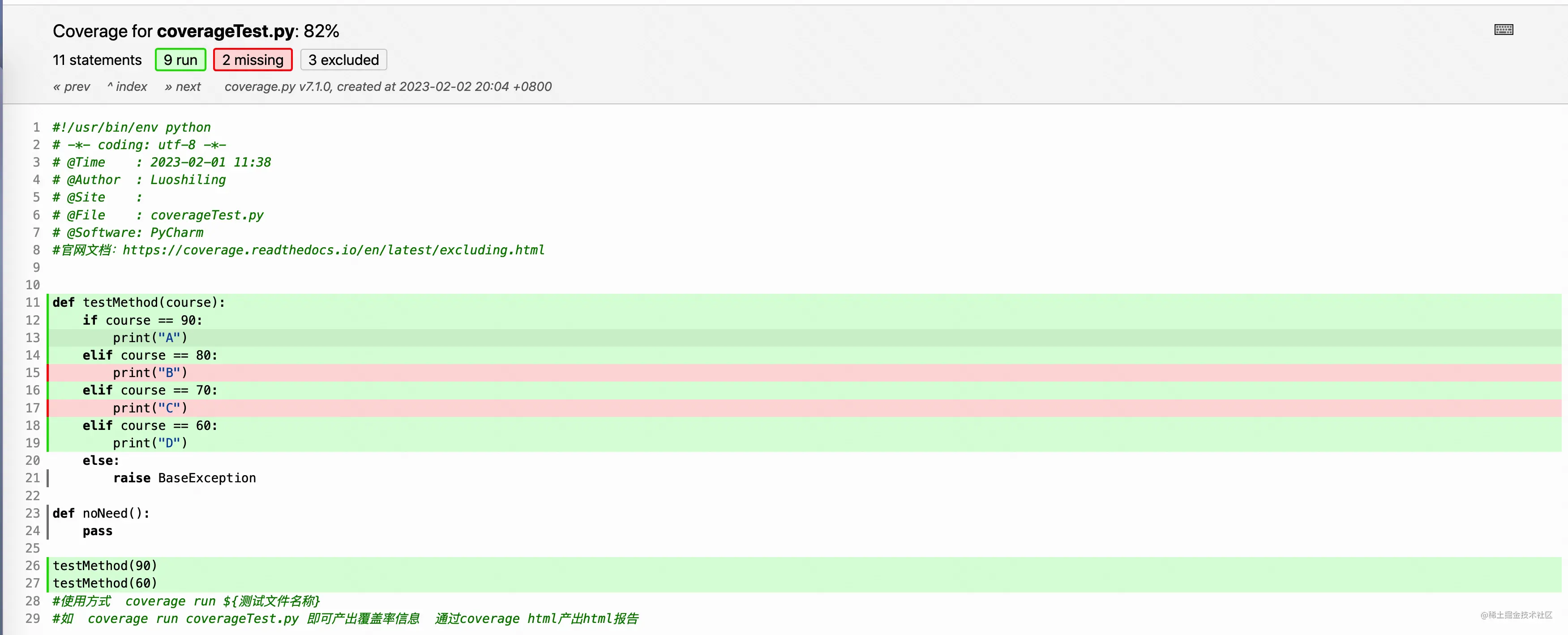Toggle the '3 excluded' filter button
The image size is (1568, 635).
click(x=343, y=60)
